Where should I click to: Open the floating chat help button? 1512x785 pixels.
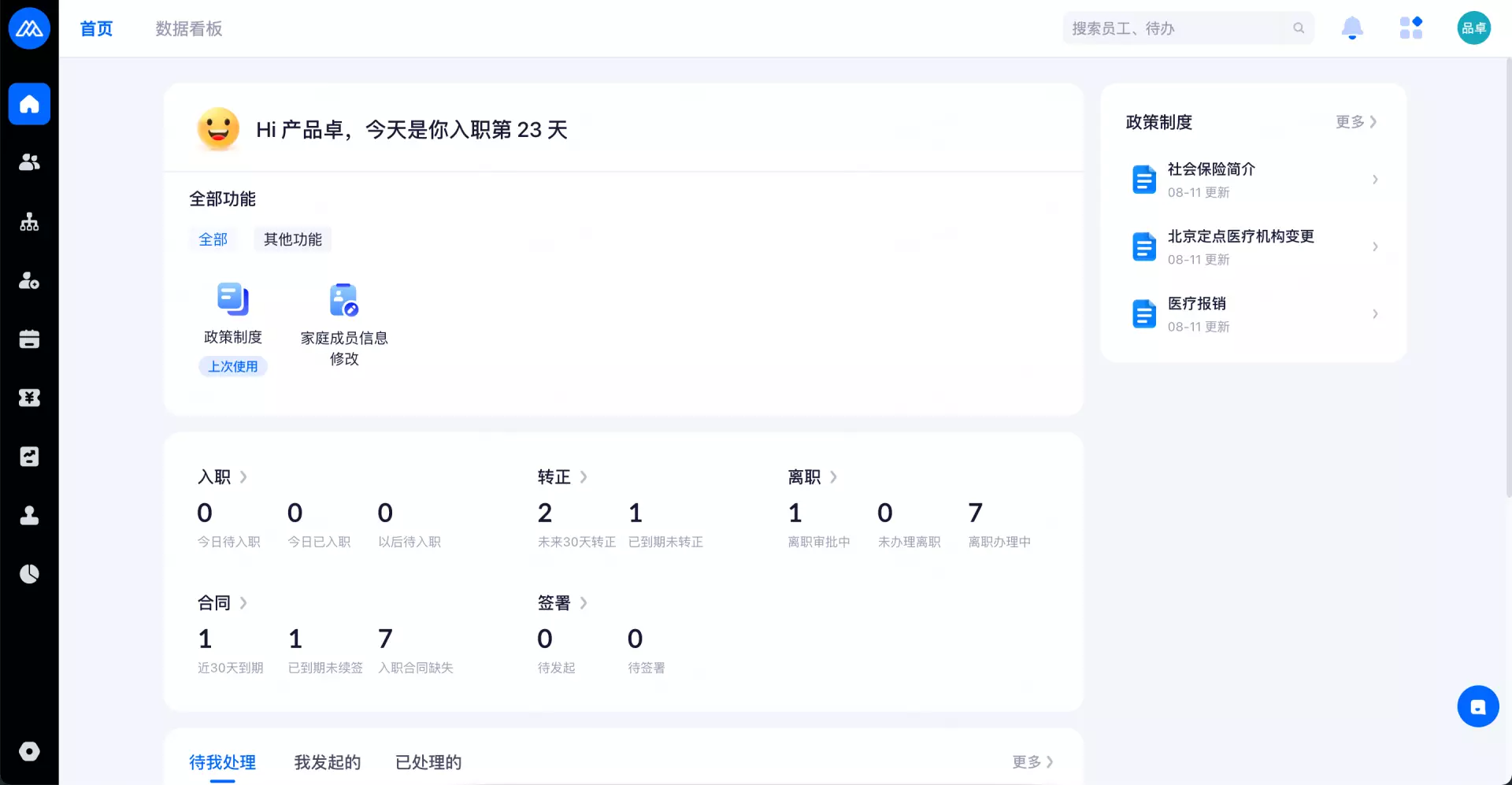coord(1478,706)
